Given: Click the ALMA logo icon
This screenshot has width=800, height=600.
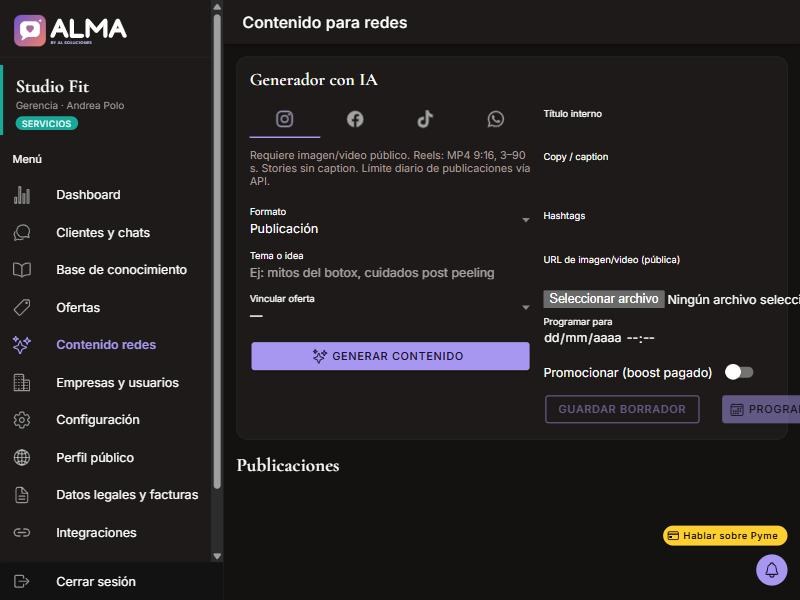Looking at the screenshot, I should tap(30, 31).
